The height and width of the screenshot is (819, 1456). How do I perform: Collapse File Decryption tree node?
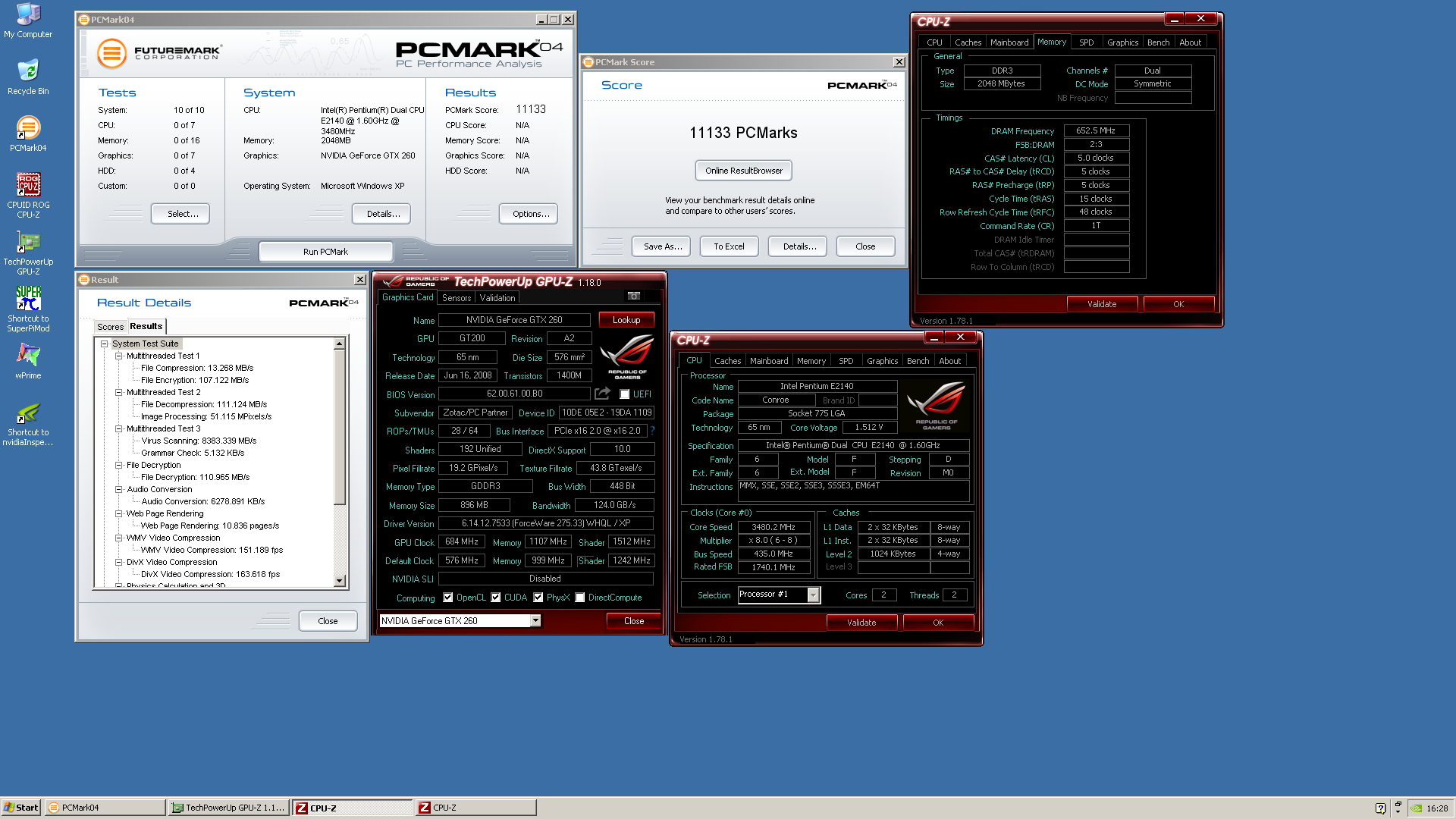pos(119,465)
